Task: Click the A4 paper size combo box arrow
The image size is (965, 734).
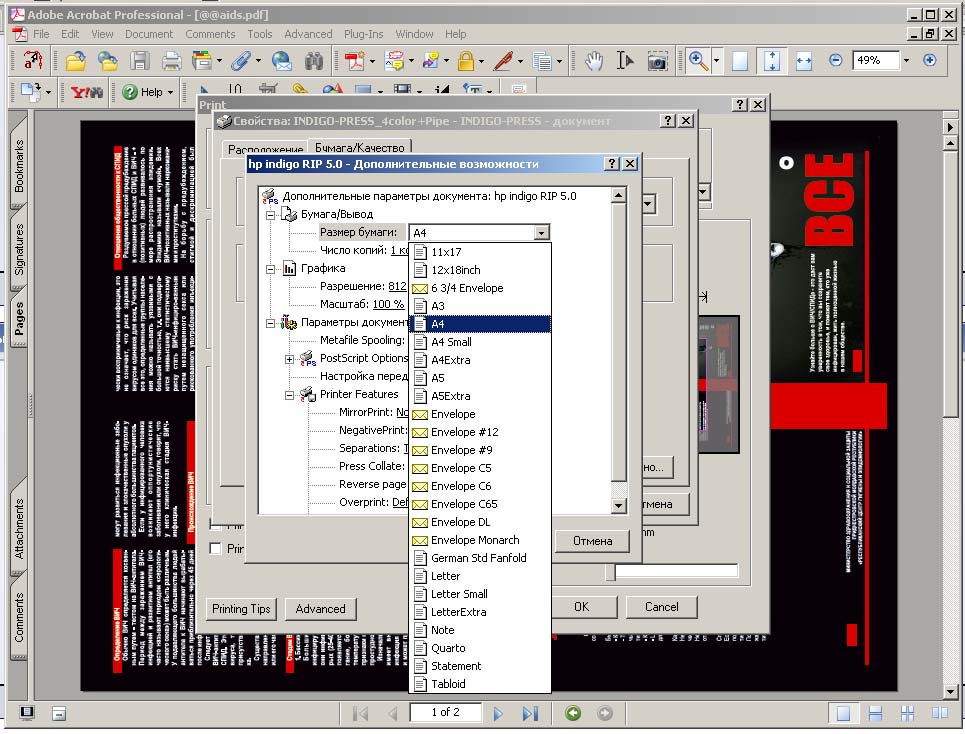Action: coord(542,233)
